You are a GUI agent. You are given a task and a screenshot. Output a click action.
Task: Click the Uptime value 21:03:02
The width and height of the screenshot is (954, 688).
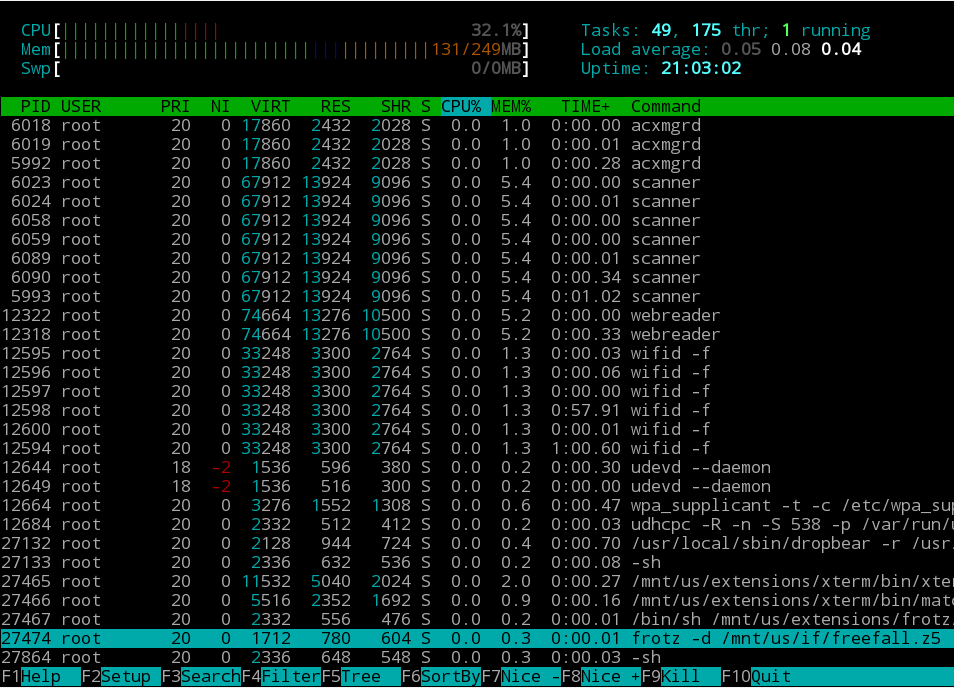(701, 68)
